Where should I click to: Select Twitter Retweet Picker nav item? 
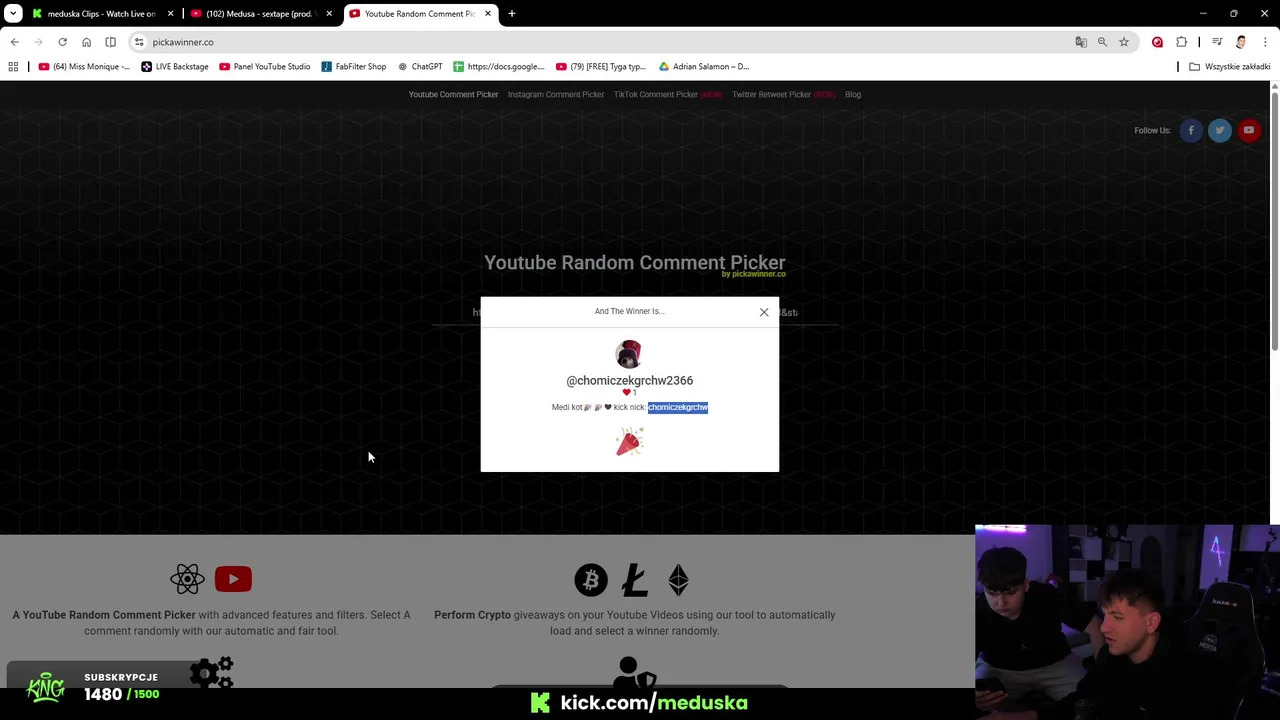pos(783,95)
